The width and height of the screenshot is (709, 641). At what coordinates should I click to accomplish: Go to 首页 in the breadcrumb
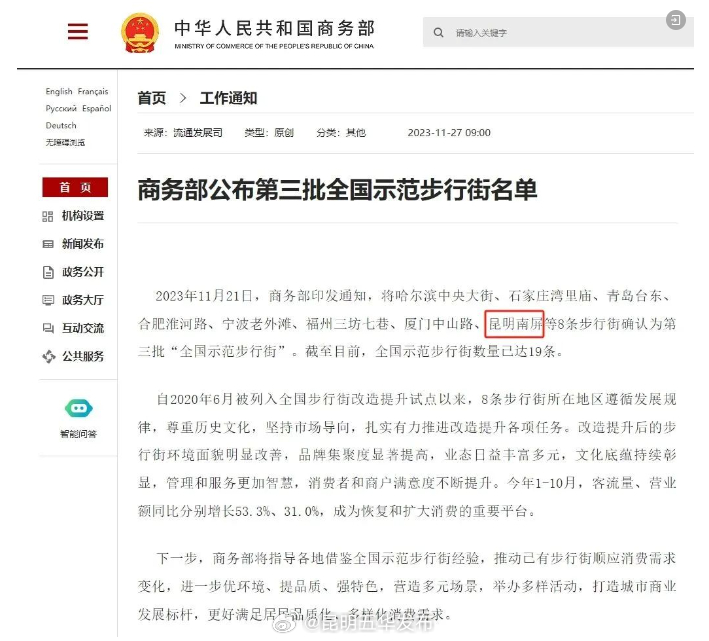click(152, 98)
